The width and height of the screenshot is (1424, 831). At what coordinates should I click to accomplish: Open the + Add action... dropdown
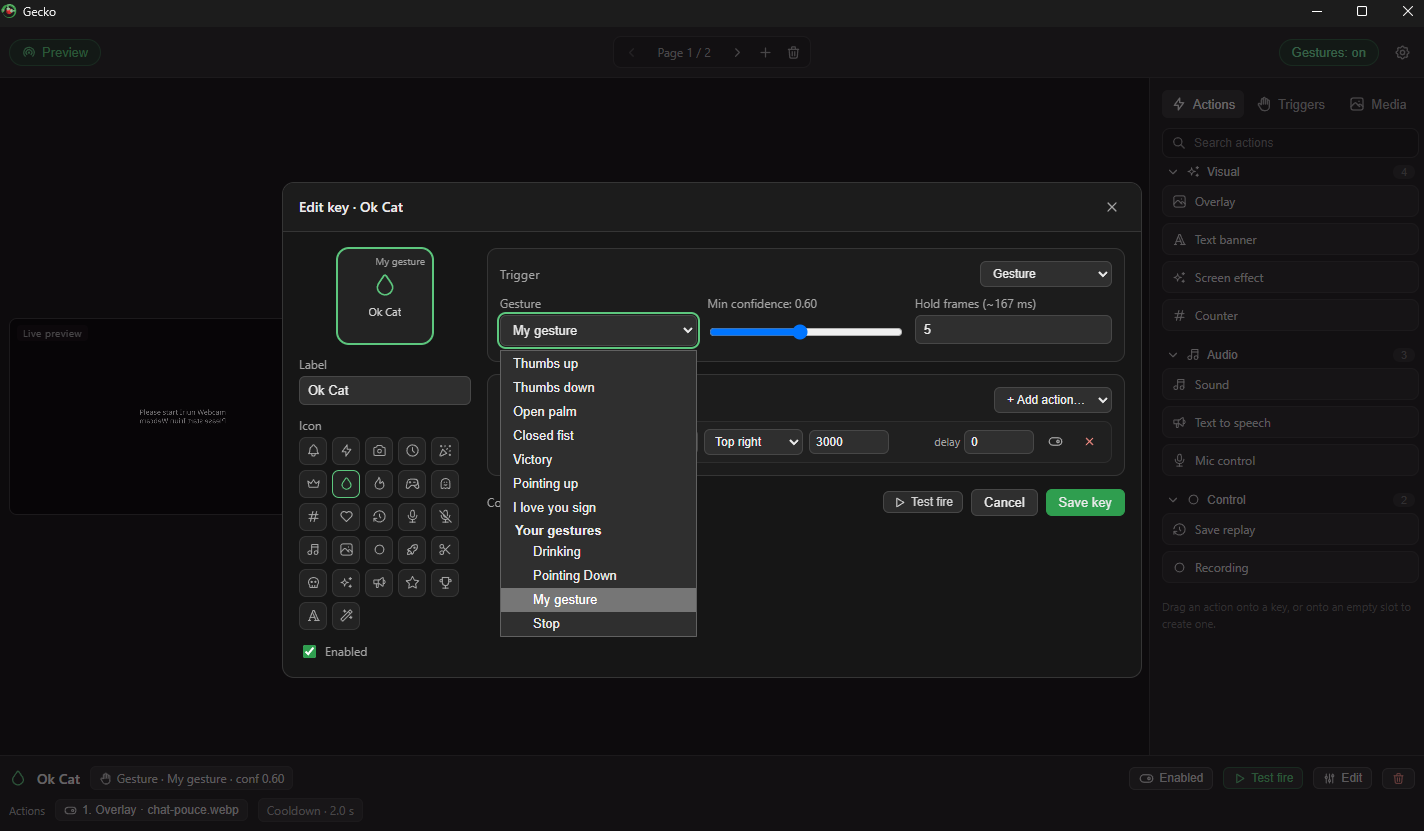[1053, 400]
